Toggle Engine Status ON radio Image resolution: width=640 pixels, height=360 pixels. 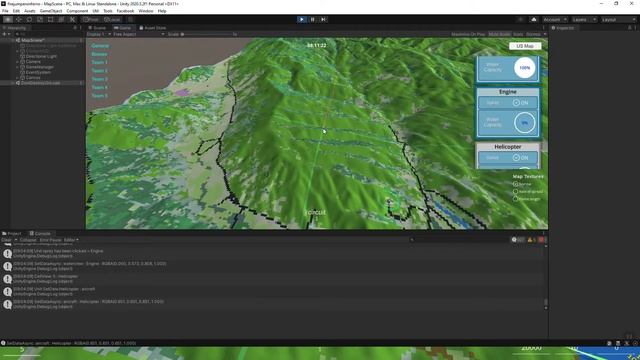tap(516, 102)
